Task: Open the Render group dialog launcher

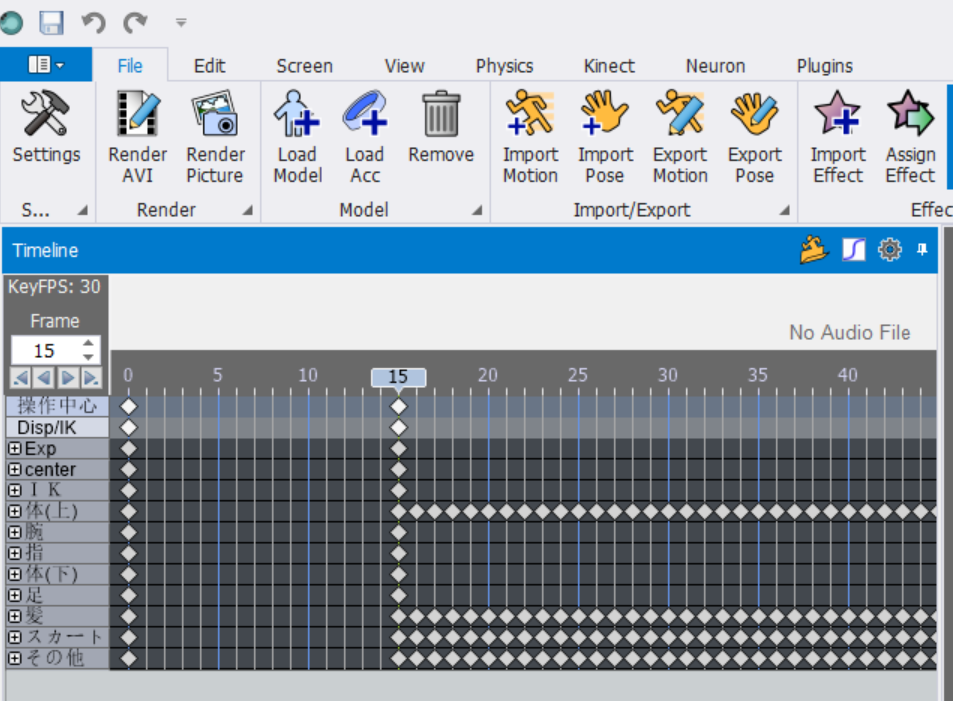Action: pos(247,210)
